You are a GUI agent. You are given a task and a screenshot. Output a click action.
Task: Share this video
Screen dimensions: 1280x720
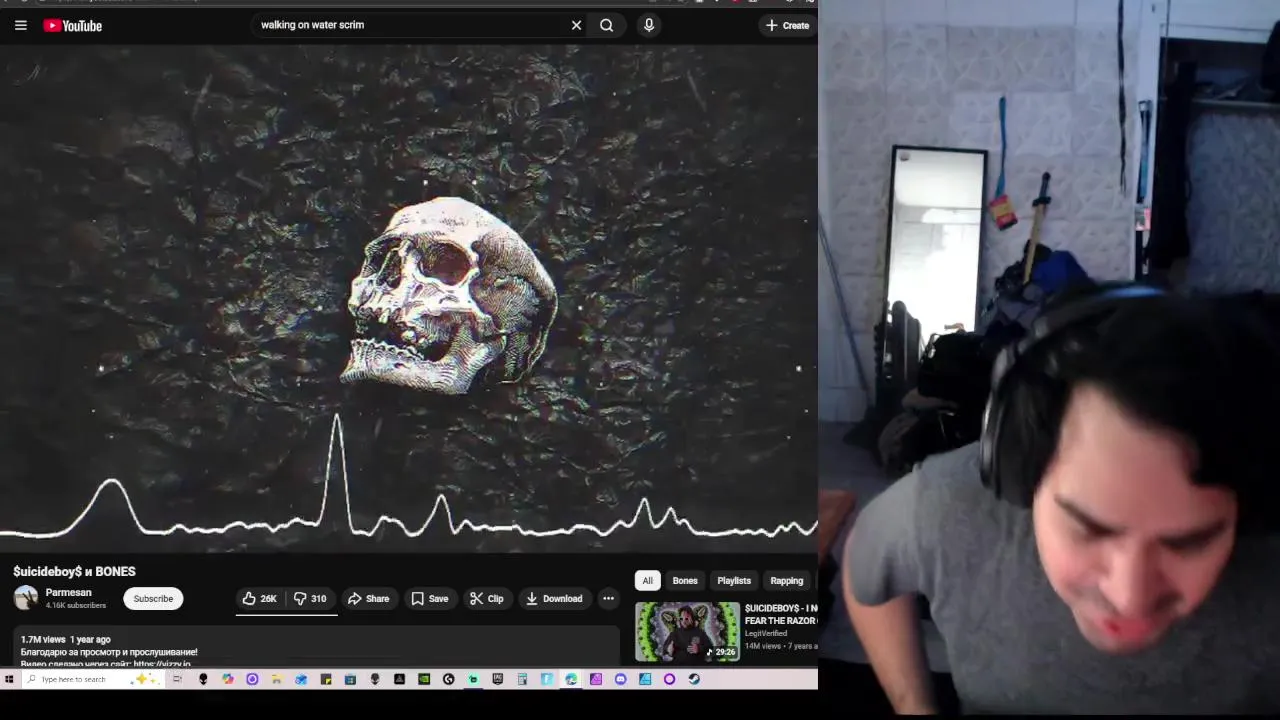[x=368, y=598]
